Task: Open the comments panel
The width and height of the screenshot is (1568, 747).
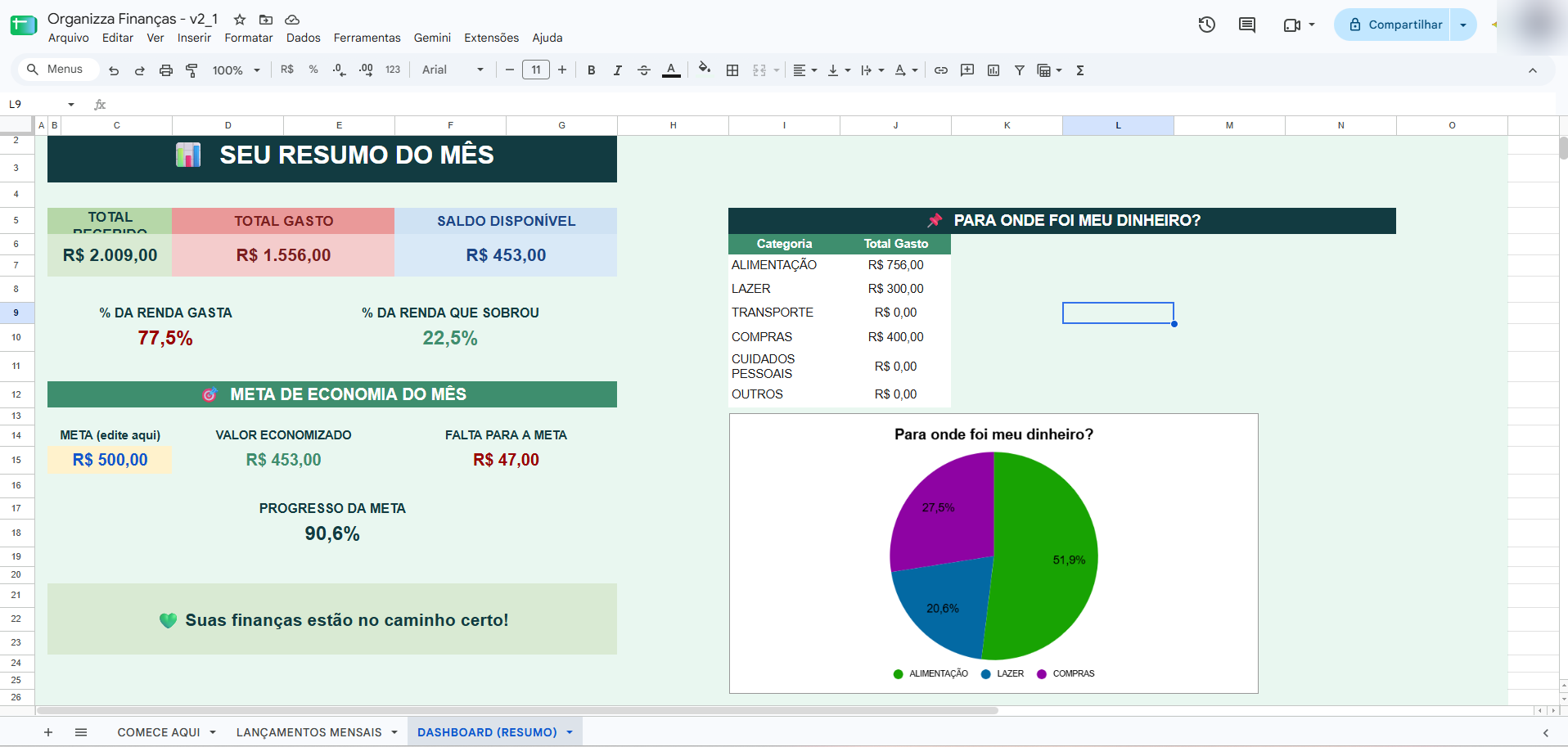Action: click(1247, 25)
